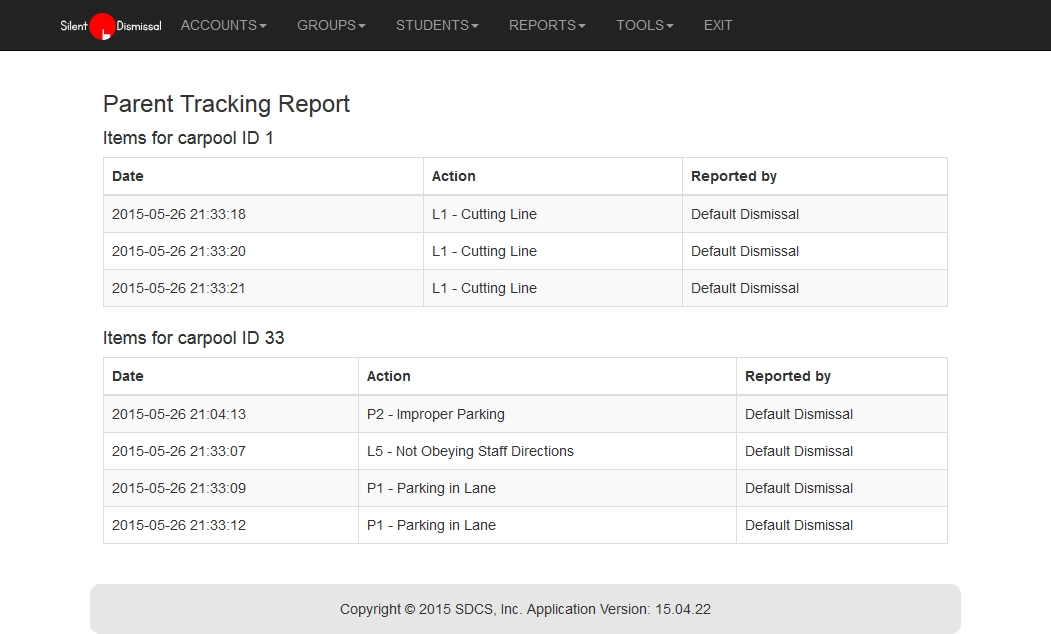Open the STUDENTS dropdown menu
This screenshot has width=1051, height=634.
coord(437,25)
